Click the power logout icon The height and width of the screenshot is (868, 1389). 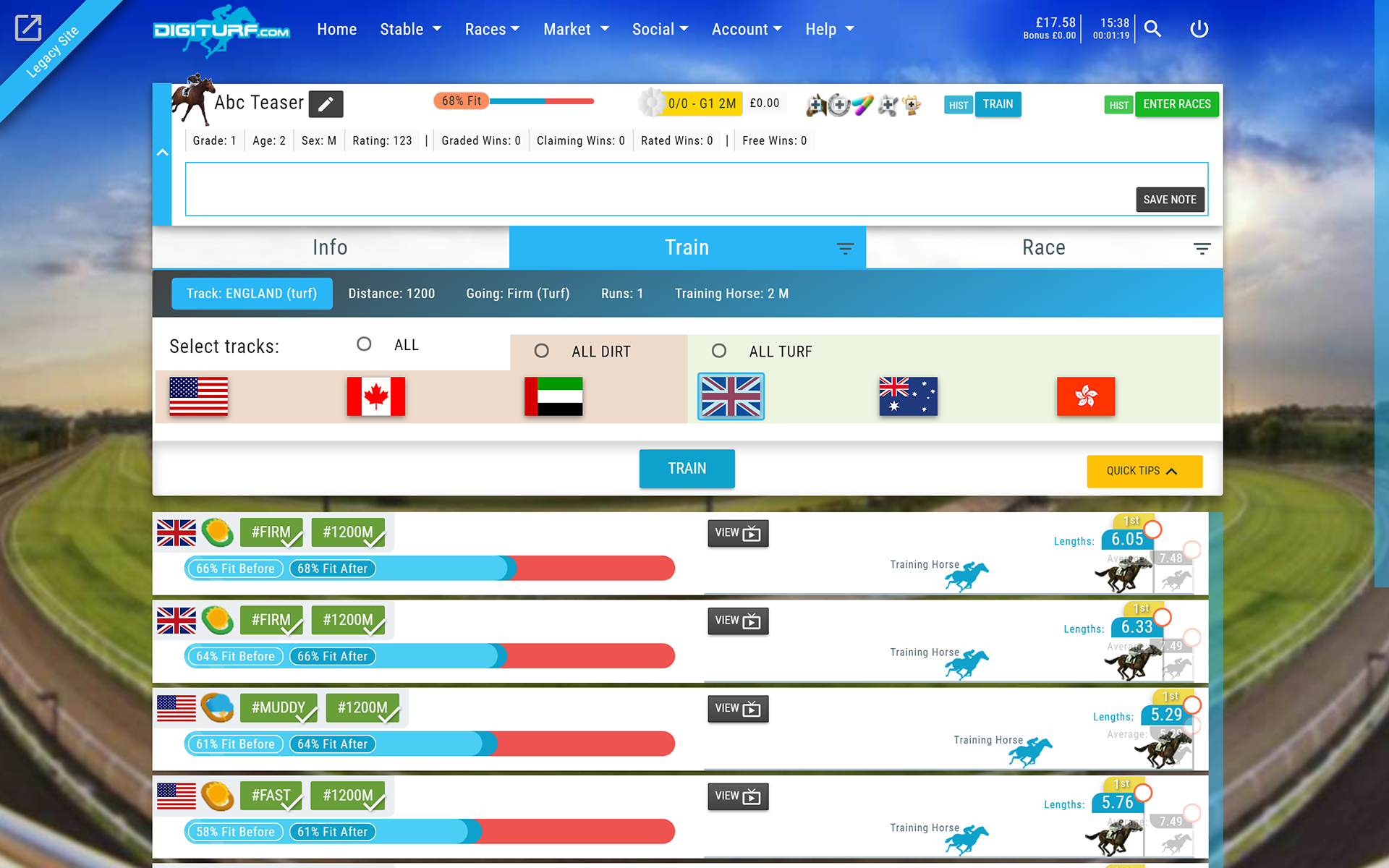(1199, 29)
